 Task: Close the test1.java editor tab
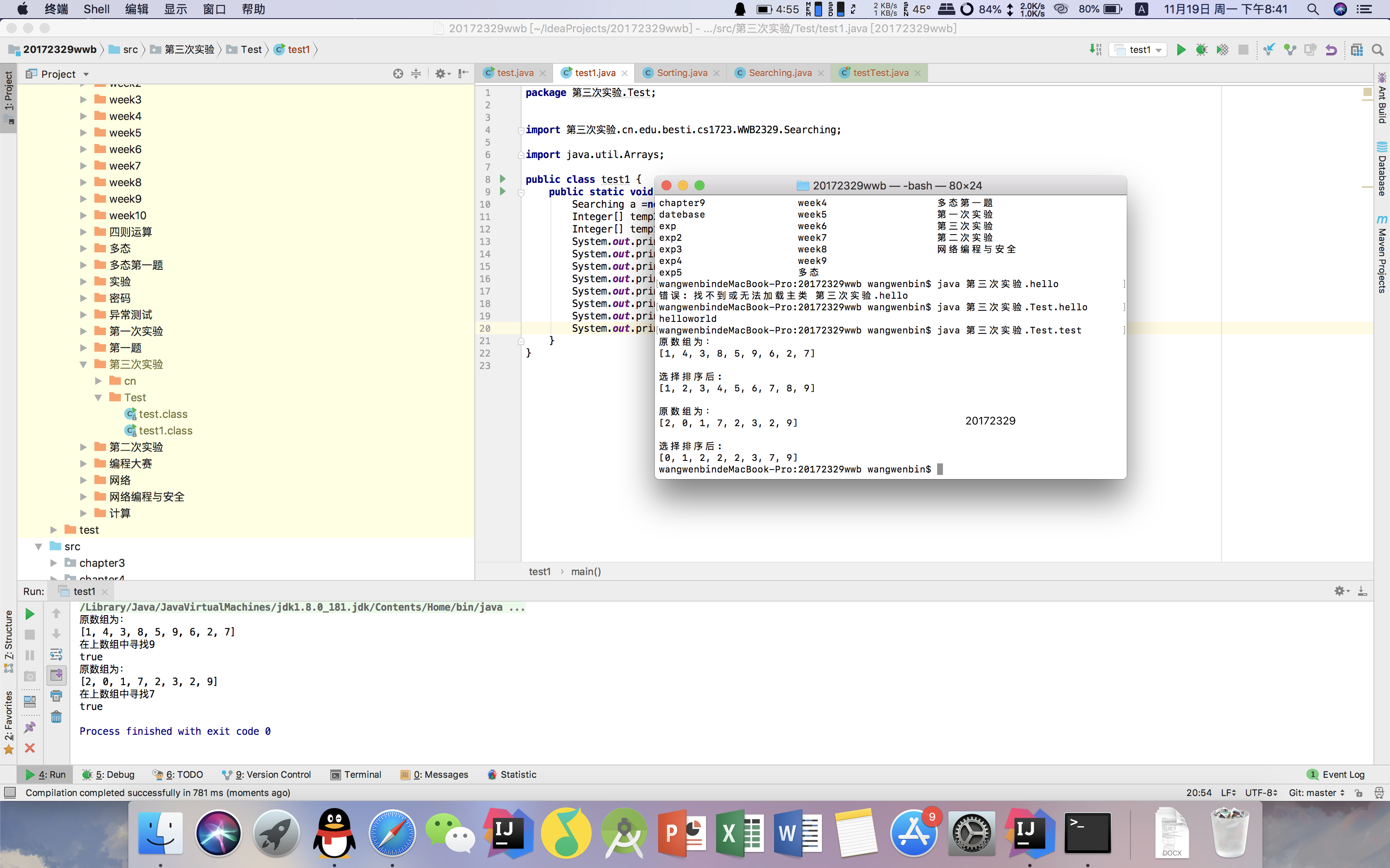pos(624,73)
